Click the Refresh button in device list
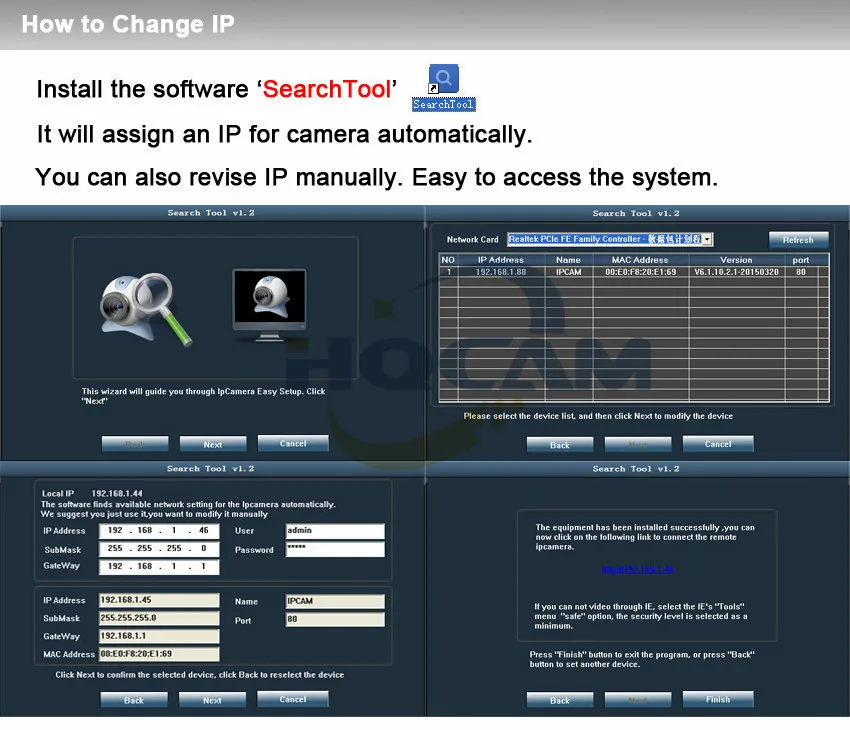Screen dimensions: 850x730 click(798, 240)
